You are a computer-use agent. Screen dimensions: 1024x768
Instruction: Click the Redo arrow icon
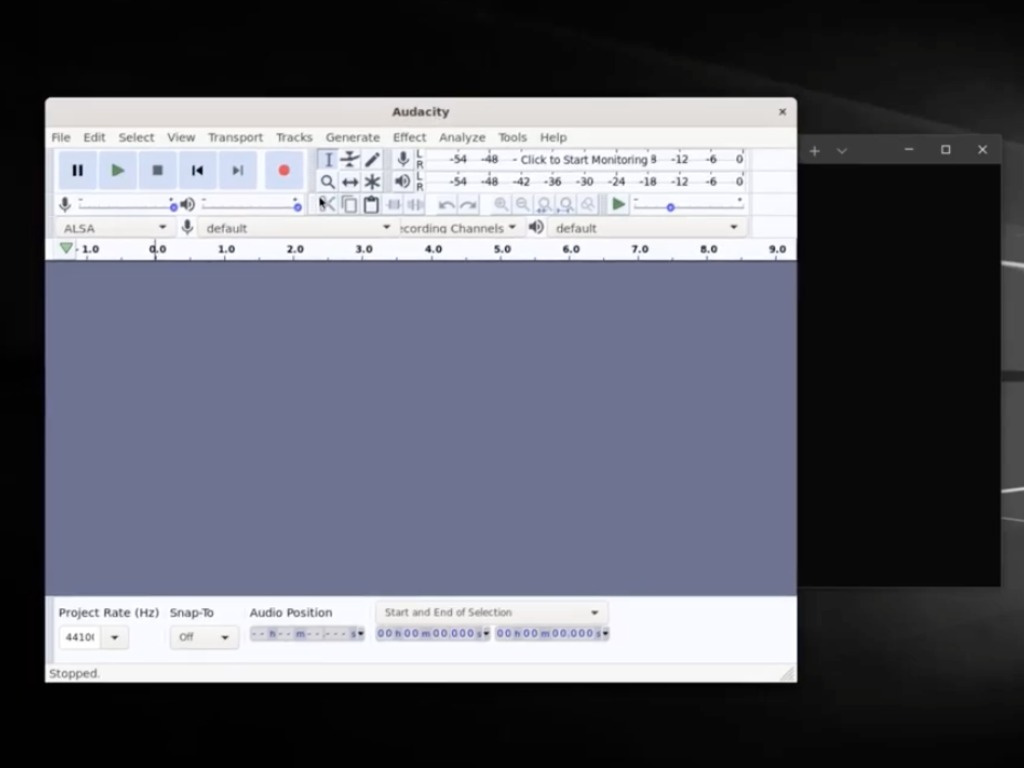pyautogui.click(x=468, y=205)
